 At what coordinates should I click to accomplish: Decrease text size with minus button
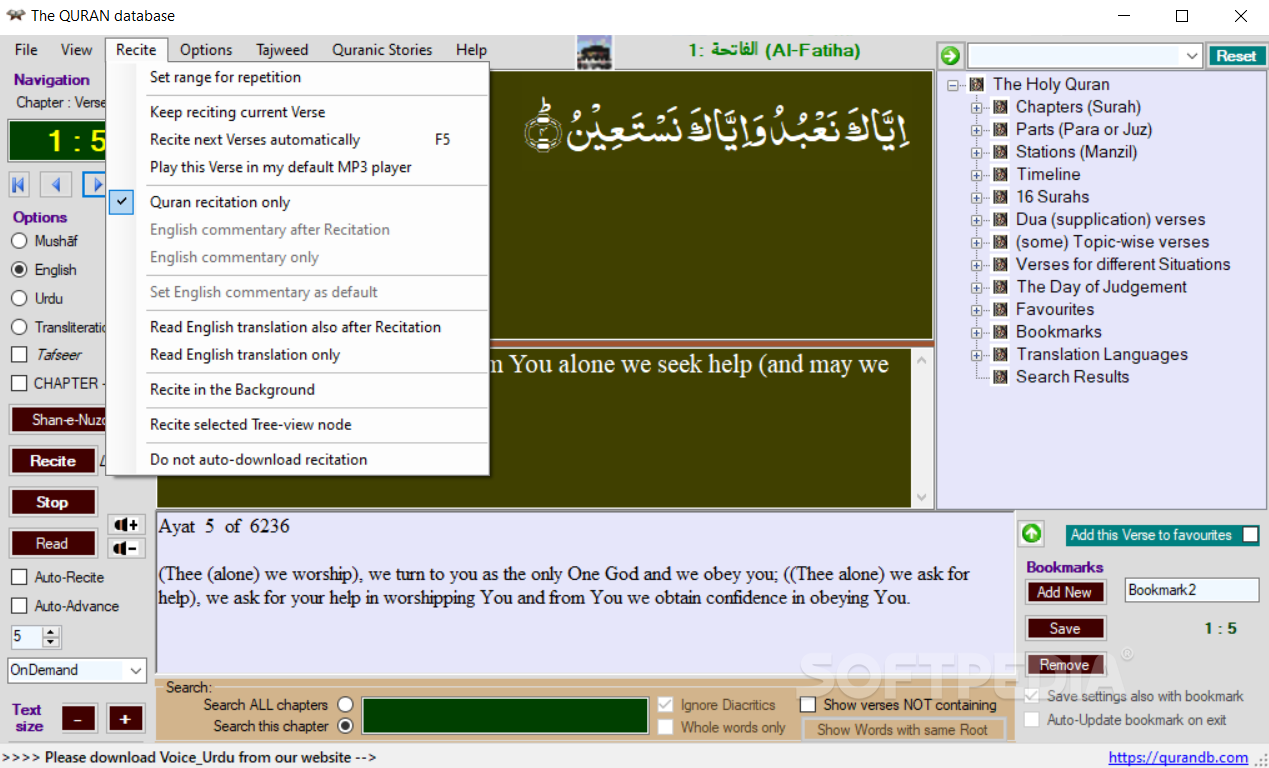click(x=79, y=718)
